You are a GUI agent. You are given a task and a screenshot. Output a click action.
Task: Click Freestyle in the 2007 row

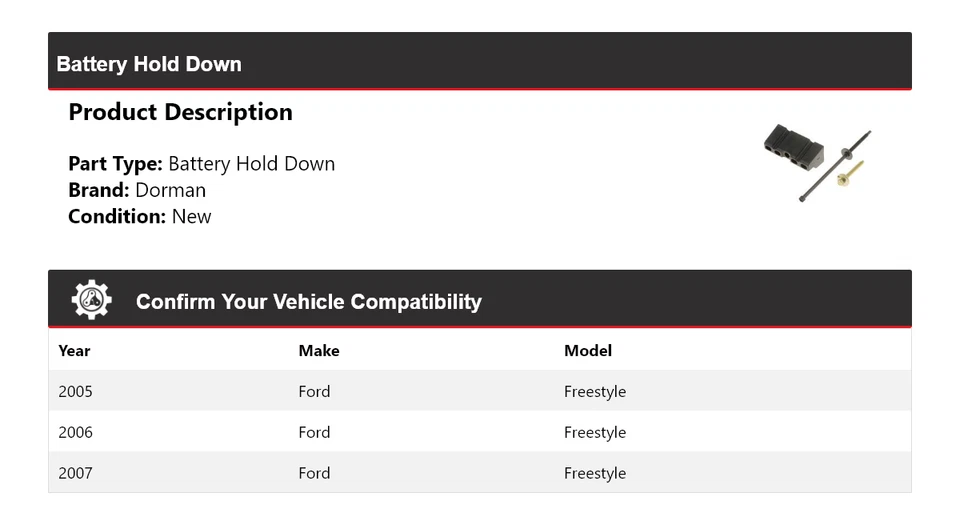point(595,473)
